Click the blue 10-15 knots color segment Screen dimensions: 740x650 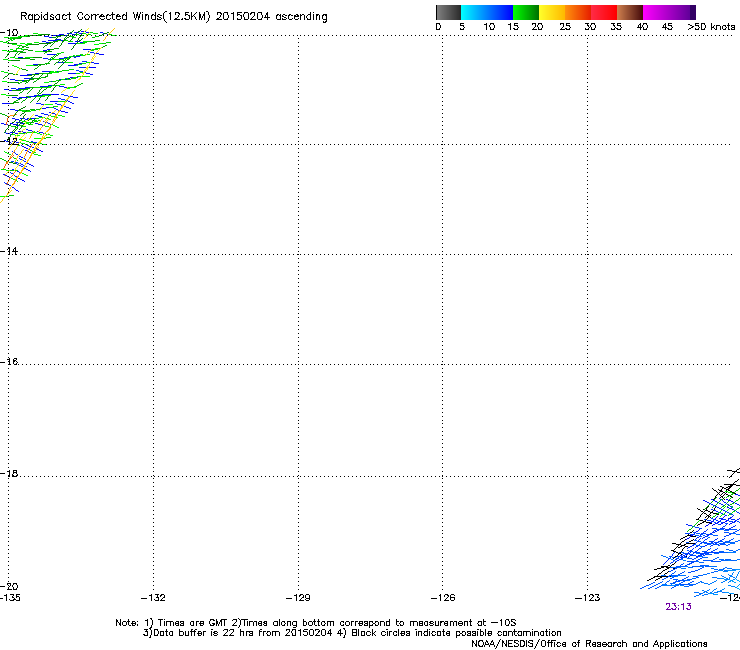pyautogui.click(x=500, y=12)
